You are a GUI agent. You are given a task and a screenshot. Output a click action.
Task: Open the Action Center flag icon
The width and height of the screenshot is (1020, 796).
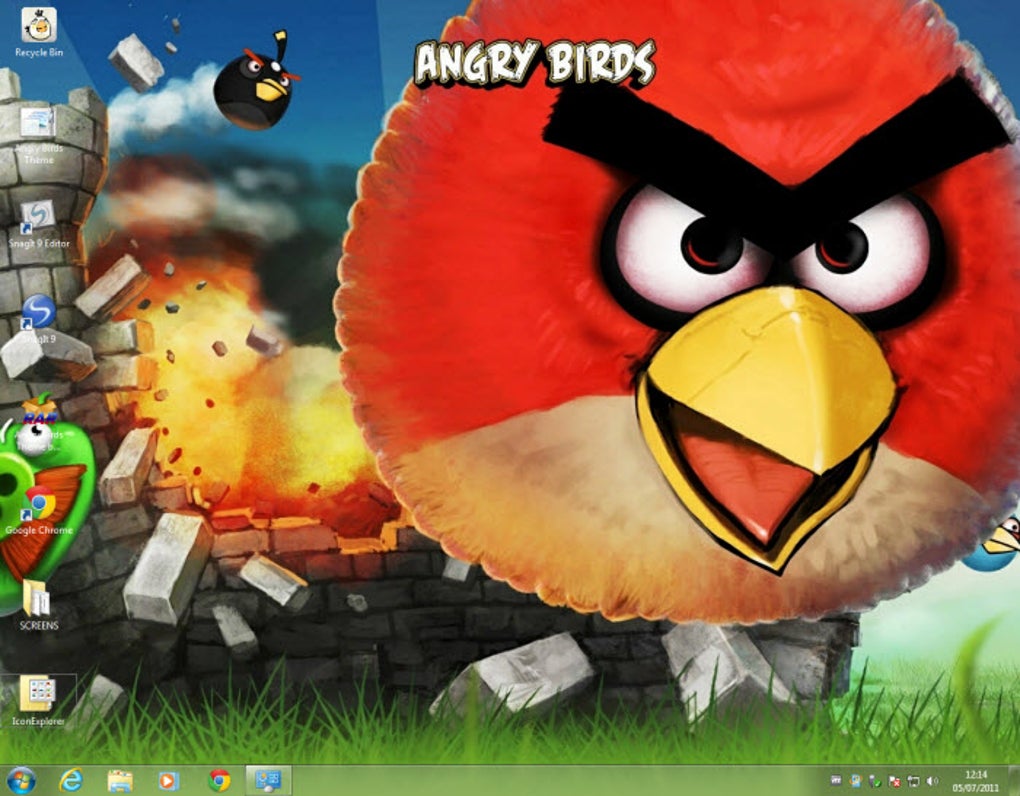(x=894, y=780)
